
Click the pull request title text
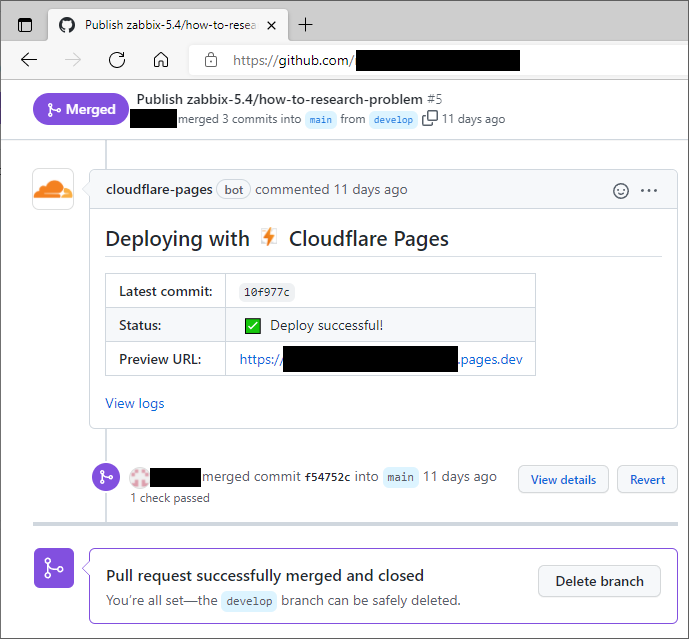[279, 99]
